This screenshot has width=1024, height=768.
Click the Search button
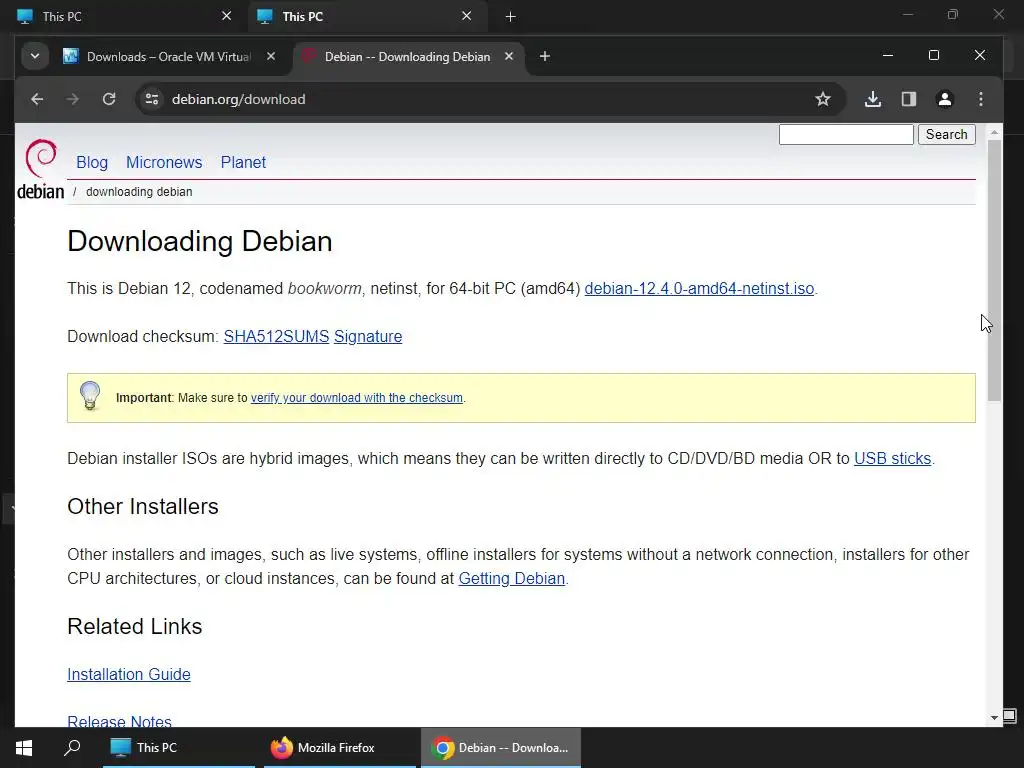[946, 135]
